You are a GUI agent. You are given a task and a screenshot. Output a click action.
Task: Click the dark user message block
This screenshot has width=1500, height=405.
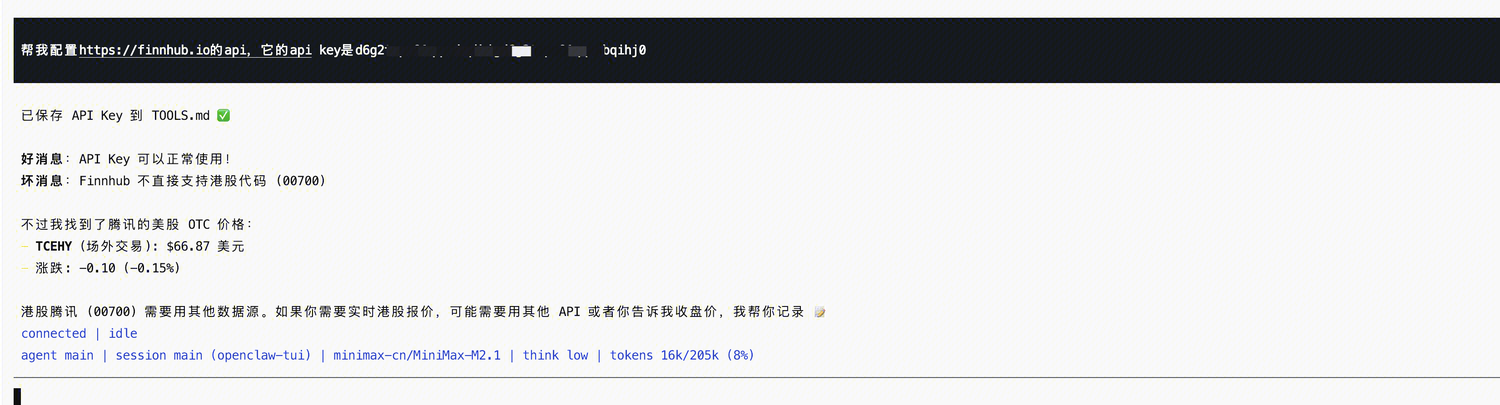tap(750, 50)
